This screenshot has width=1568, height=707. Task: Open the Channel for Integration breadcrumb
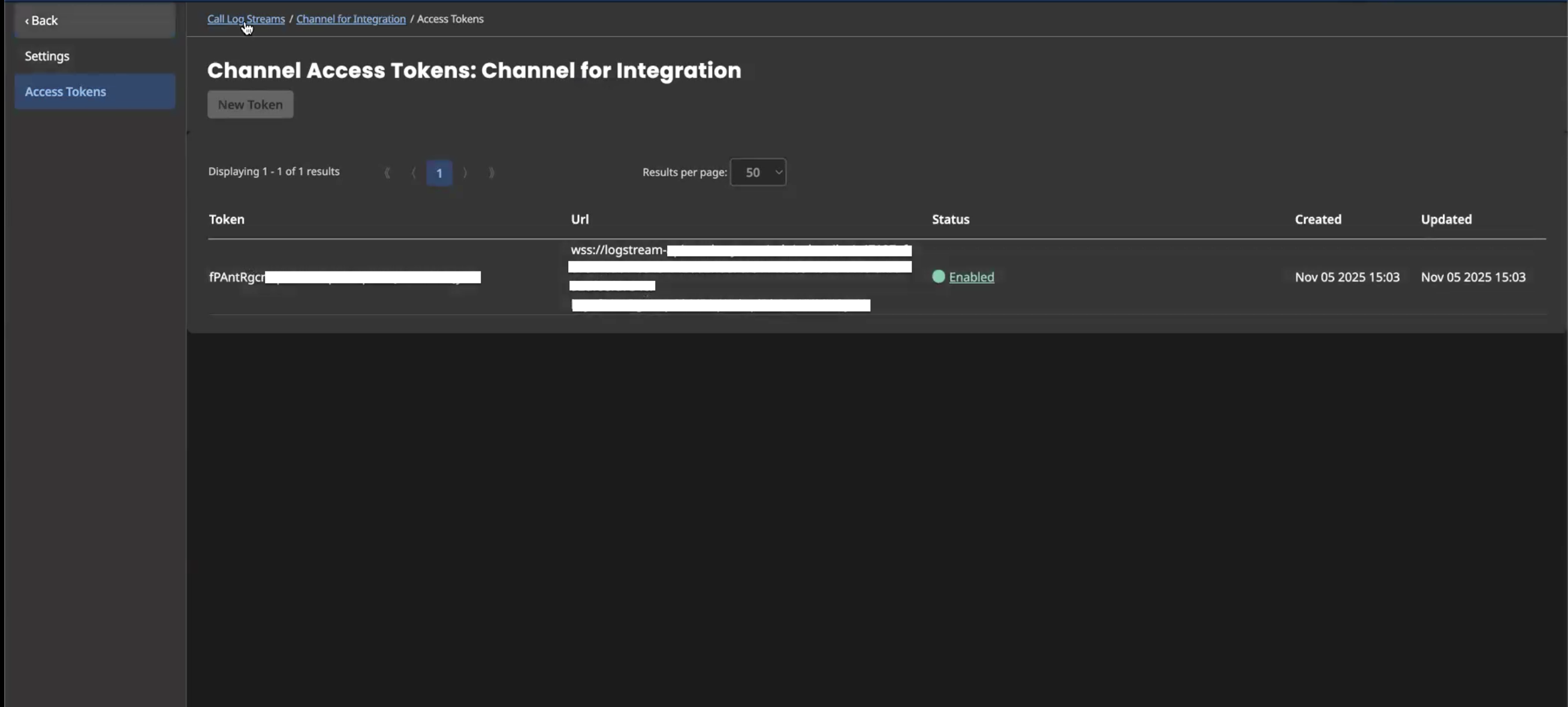(x=351, y=19)
